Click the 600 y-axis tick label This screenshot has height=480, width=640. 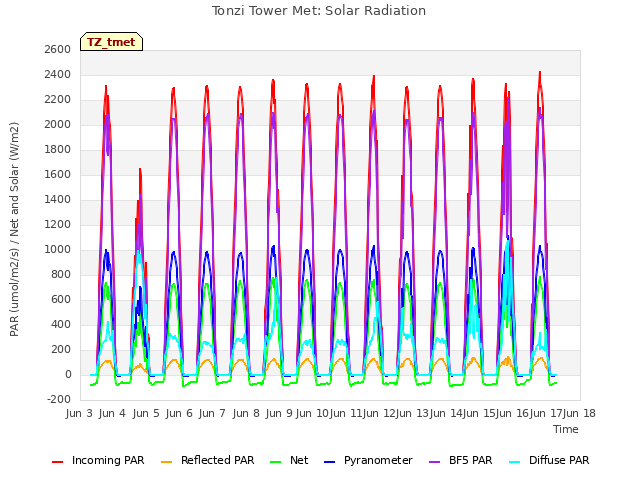[61, 300]
